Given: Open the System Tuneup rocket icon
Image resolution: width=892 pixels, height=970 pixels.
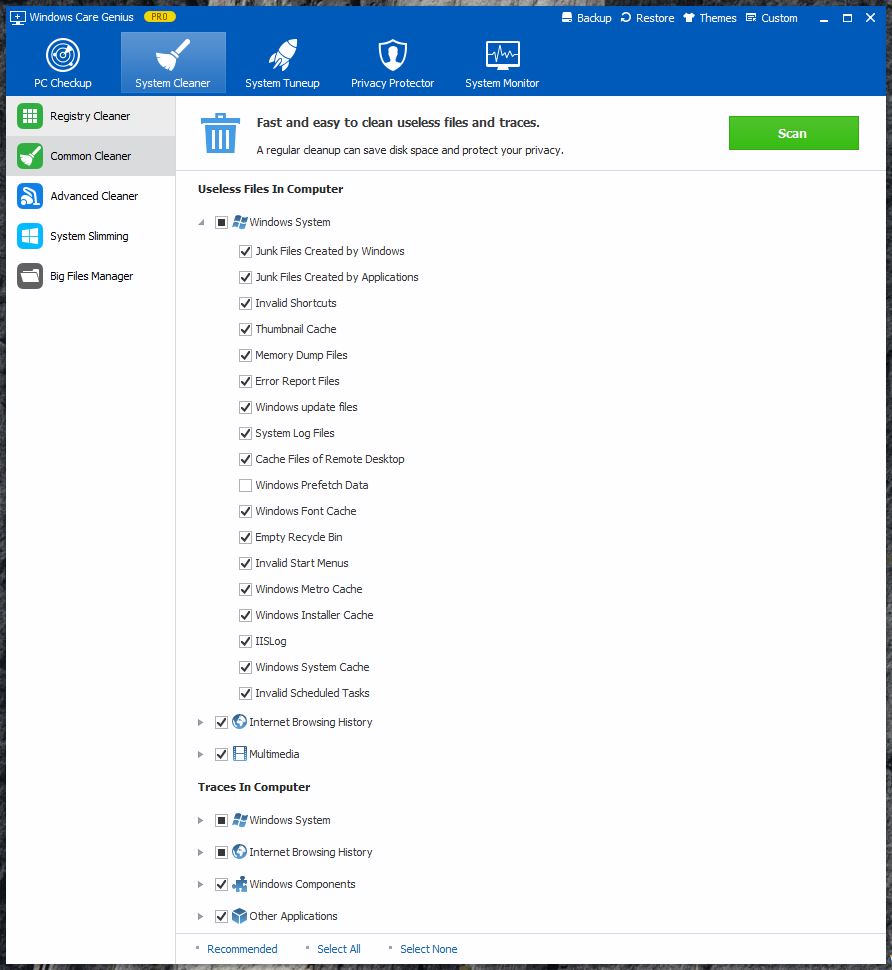Looking at the screenshot, I should [x=283, y=54].
